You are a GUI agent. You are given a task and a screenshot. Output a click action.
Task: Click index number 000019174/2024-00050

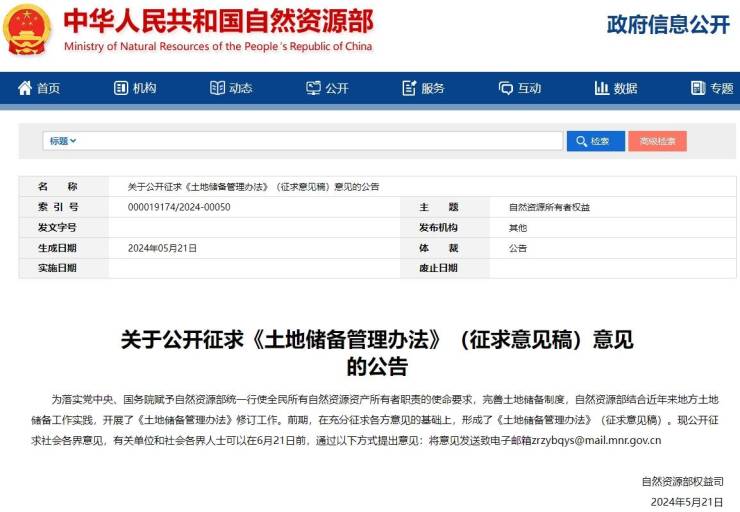[x=179, y=207]
